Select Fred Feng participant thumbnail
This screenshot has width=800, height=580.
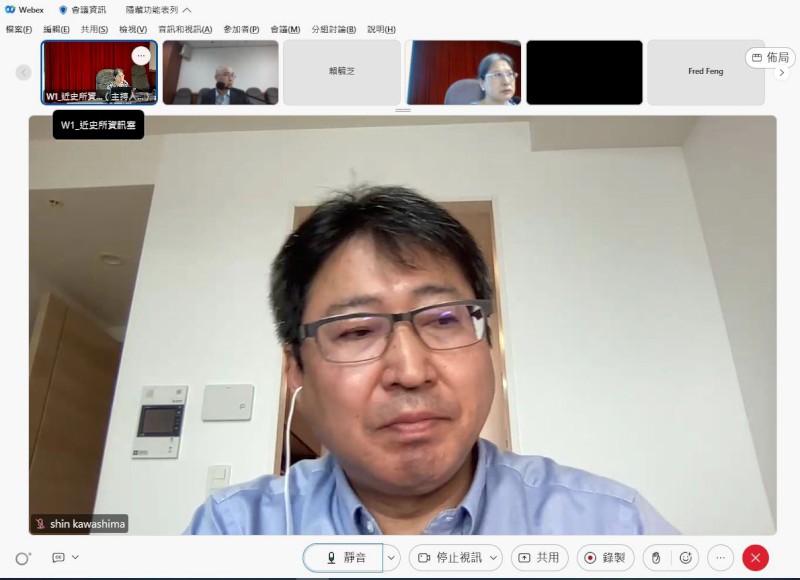coord(705,72)
